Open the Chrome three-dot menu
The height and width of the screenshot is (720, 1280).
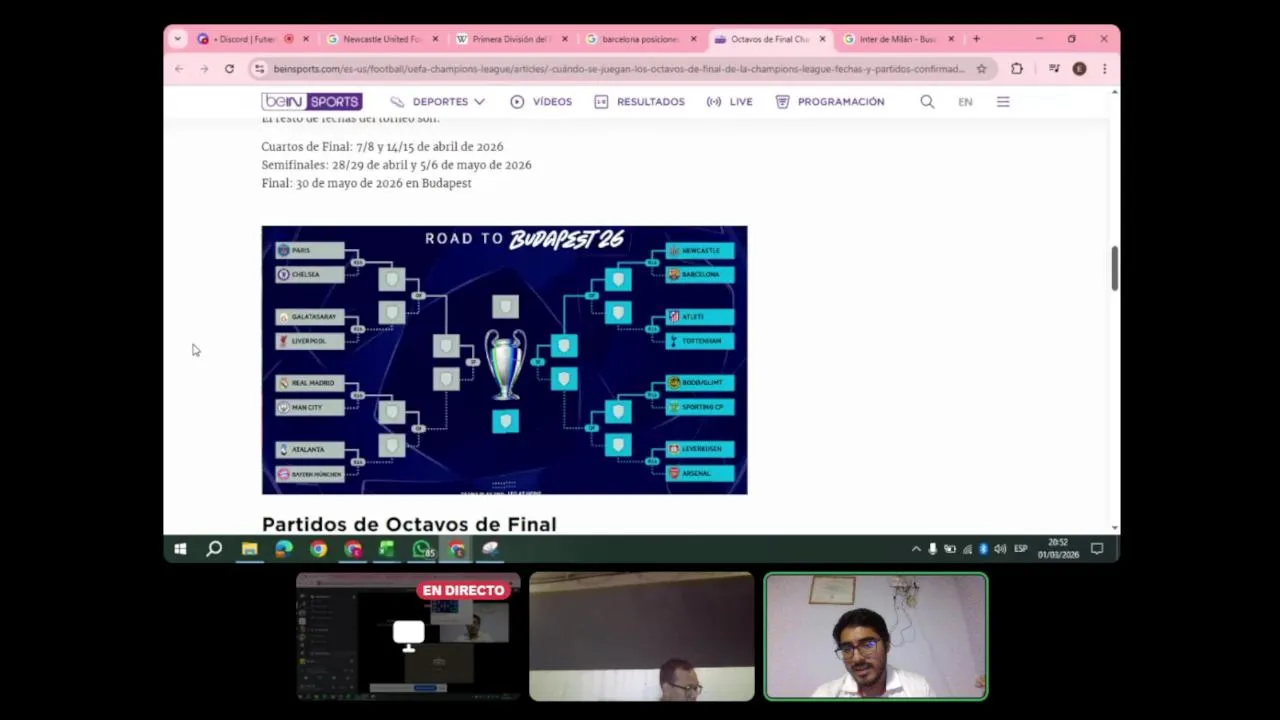pos(1104,69)
